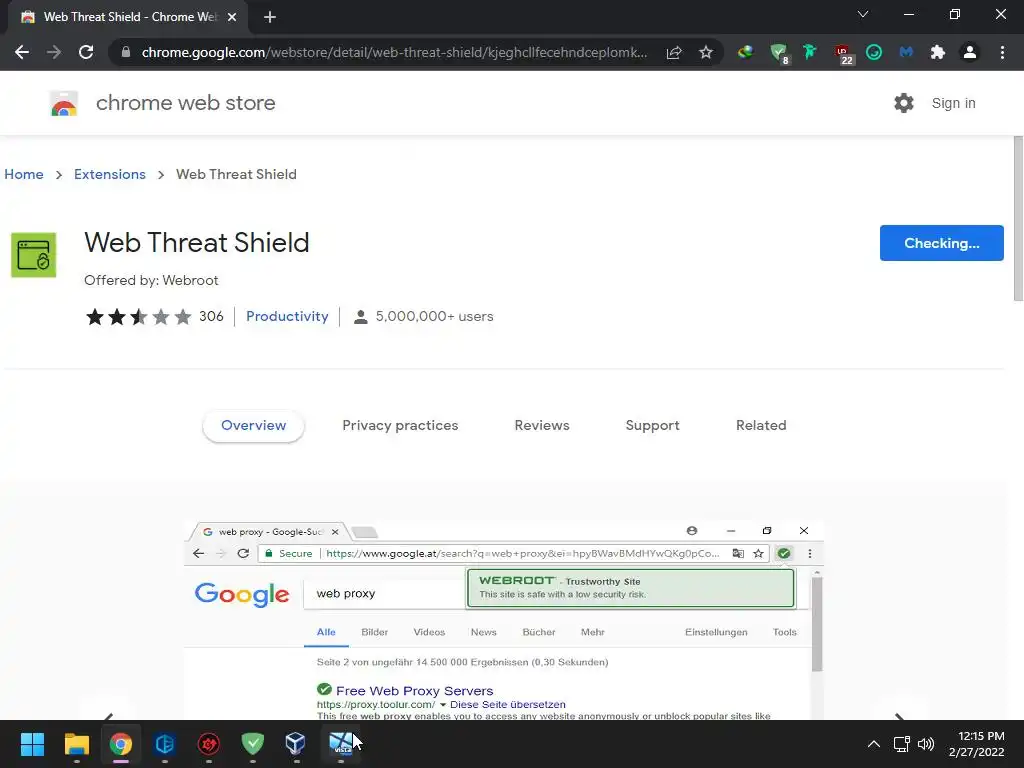
Task: Open Web Store settings gear
Action: point(904,103)
